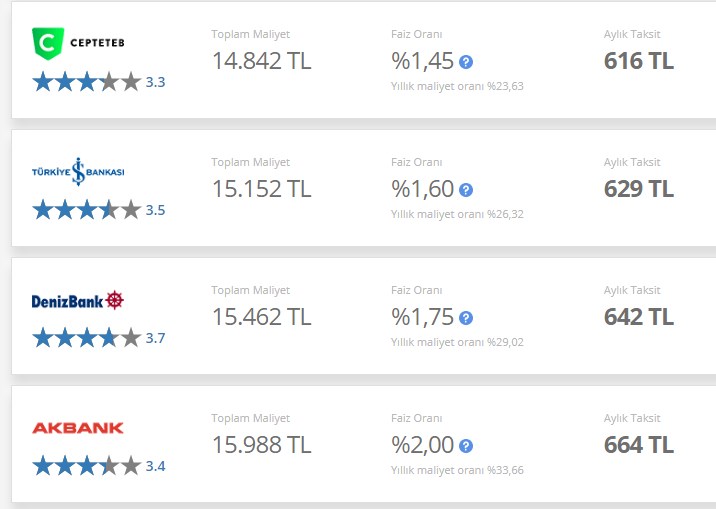Select the DenizBank logo
716x509 pixels.
(78, 300)
